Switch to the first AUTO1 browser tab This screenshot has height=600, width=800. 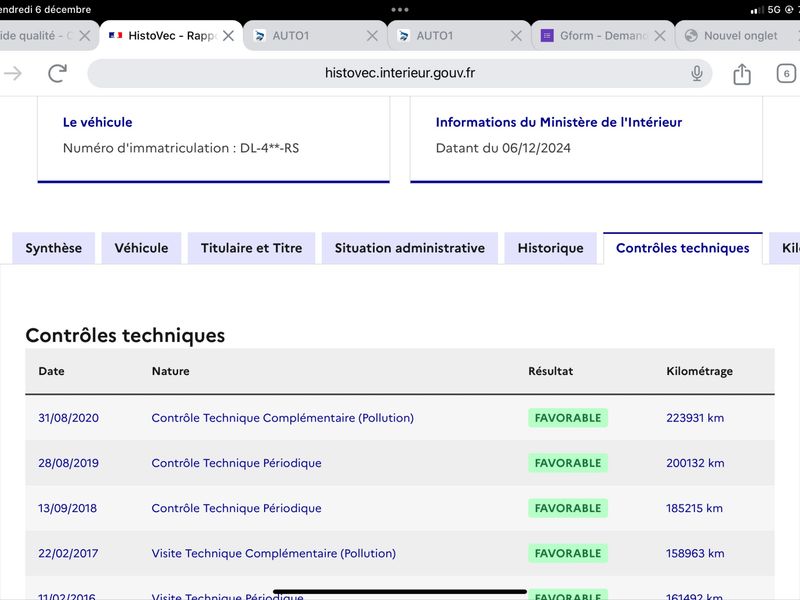pyautogui.click(x=315, y=36)
